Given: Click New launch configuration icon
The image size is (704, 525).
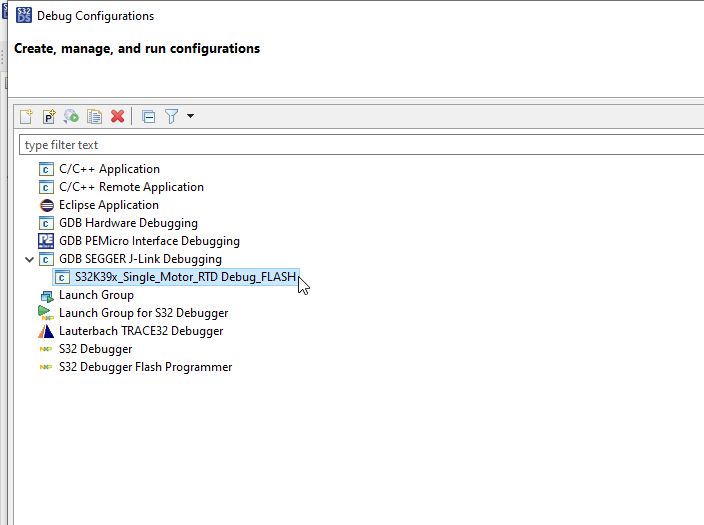Looking at the screenshot, I should pos(27,116).
